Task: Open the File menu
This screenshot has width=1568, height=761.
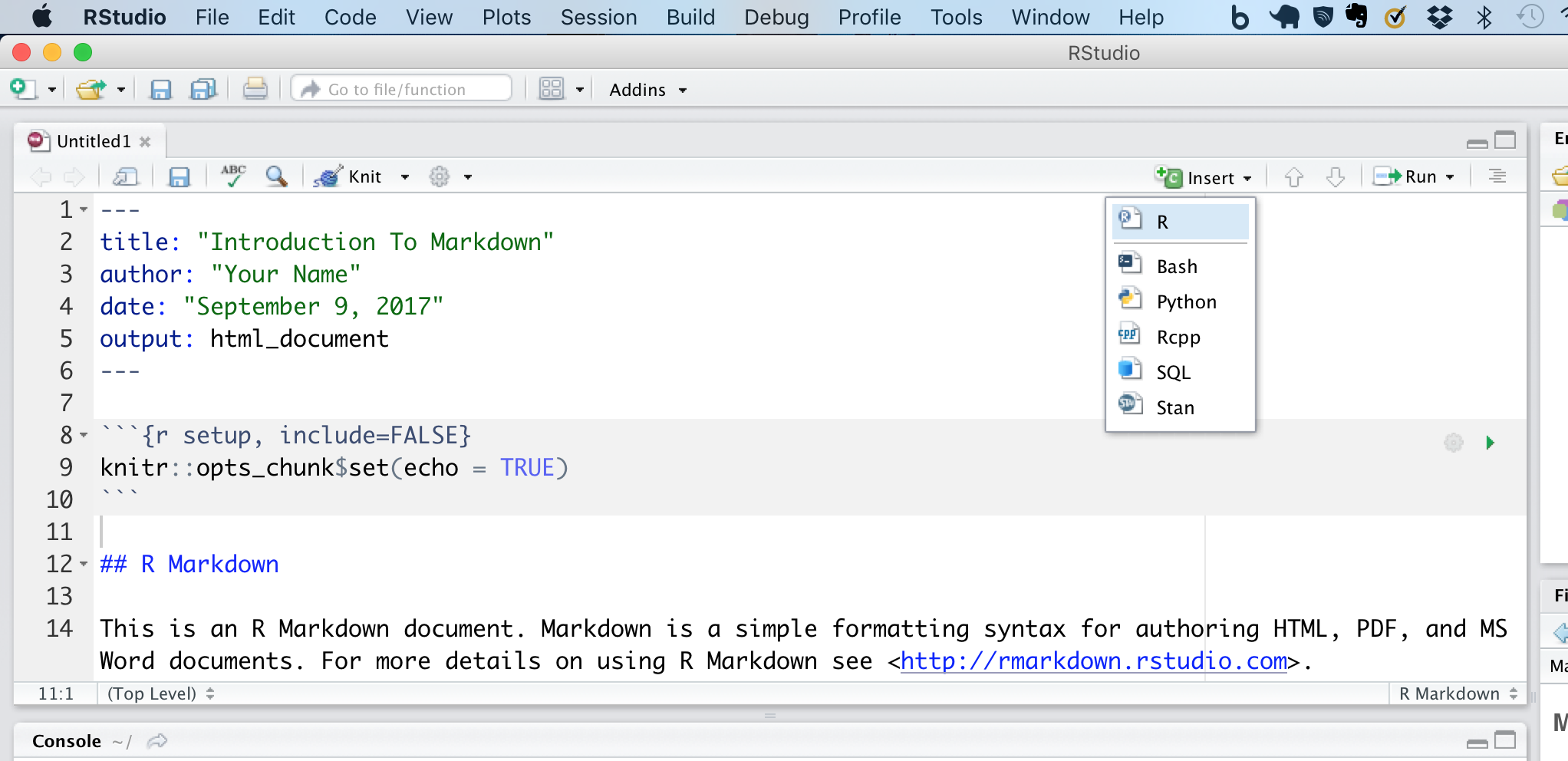Action: [212, 17]
